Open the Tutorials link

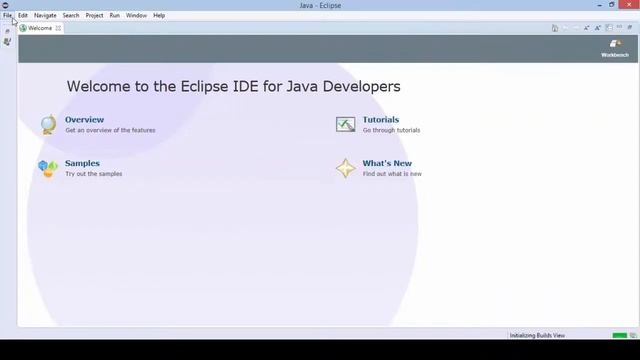(381, 120)
